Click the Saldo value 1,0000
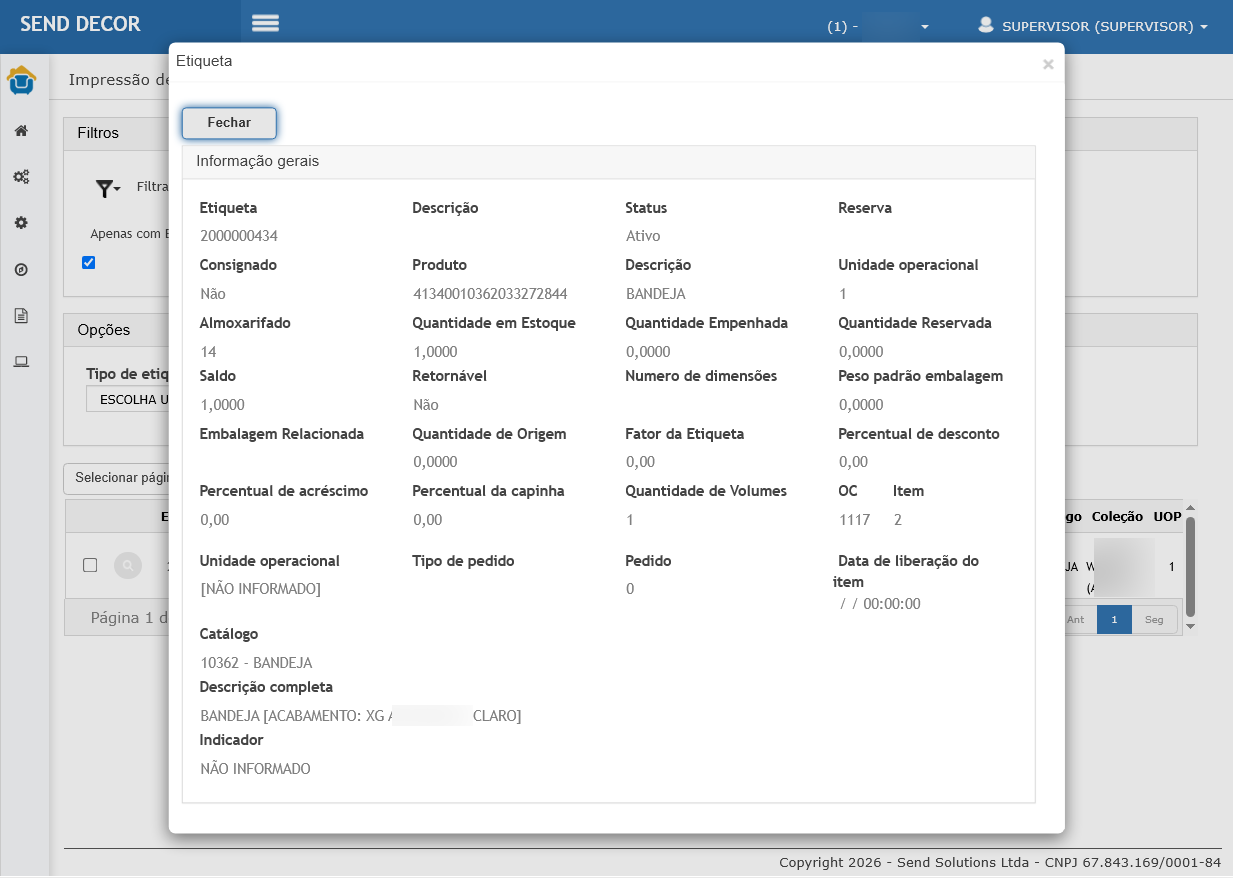The height and width of the screenshot is (878, 1233). tap(222, 405)
